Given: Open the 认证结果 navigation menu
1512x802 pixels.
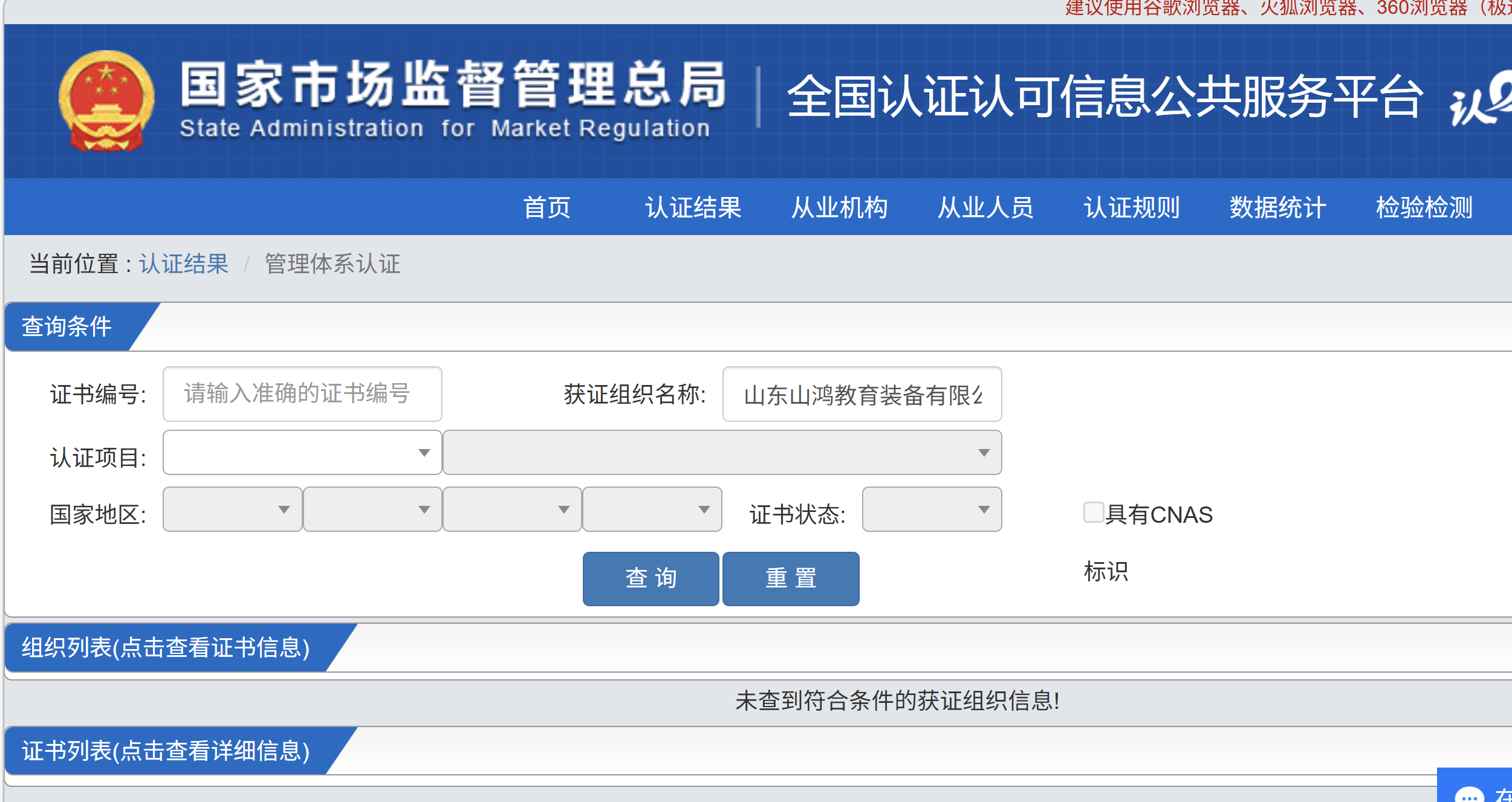Looking at the screenshot, I should 693,207.
